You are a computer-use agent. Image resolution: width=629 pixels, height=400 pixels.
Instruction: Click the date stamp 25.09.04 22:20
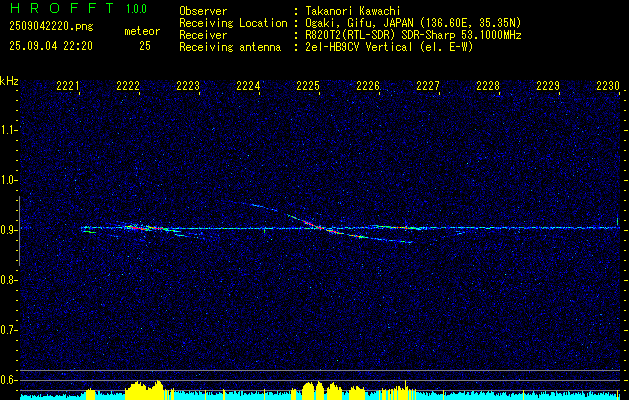coord(51,46)
